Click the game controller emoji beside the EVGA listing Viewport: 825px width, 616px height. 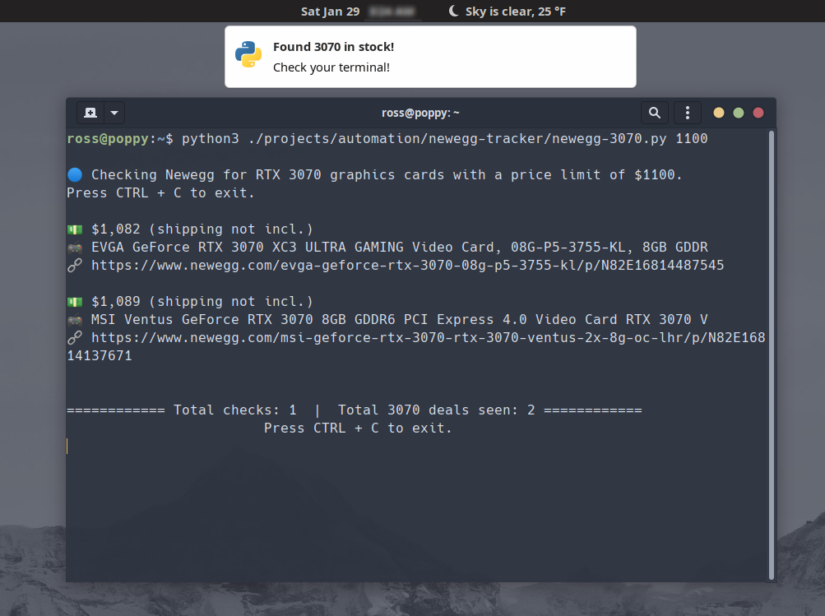(74, 246)
